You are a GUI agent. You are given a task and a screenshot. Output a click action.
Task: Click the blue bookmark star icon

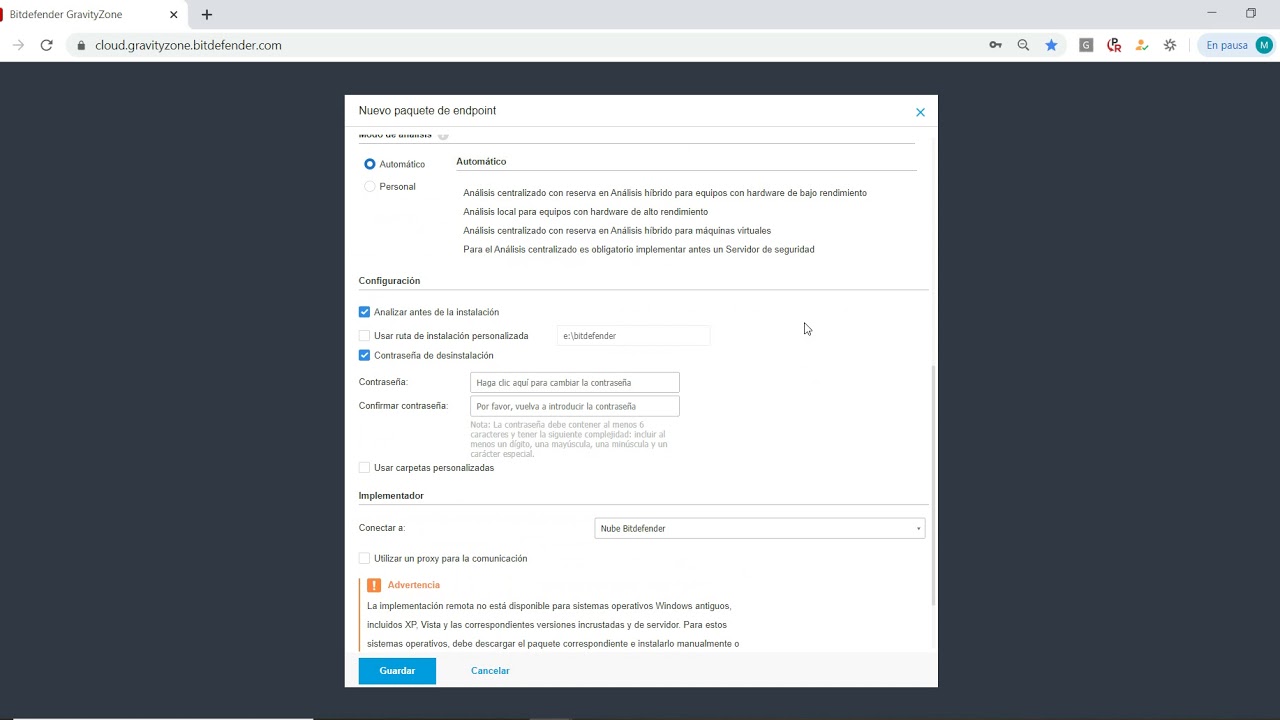pos(1051,45)
